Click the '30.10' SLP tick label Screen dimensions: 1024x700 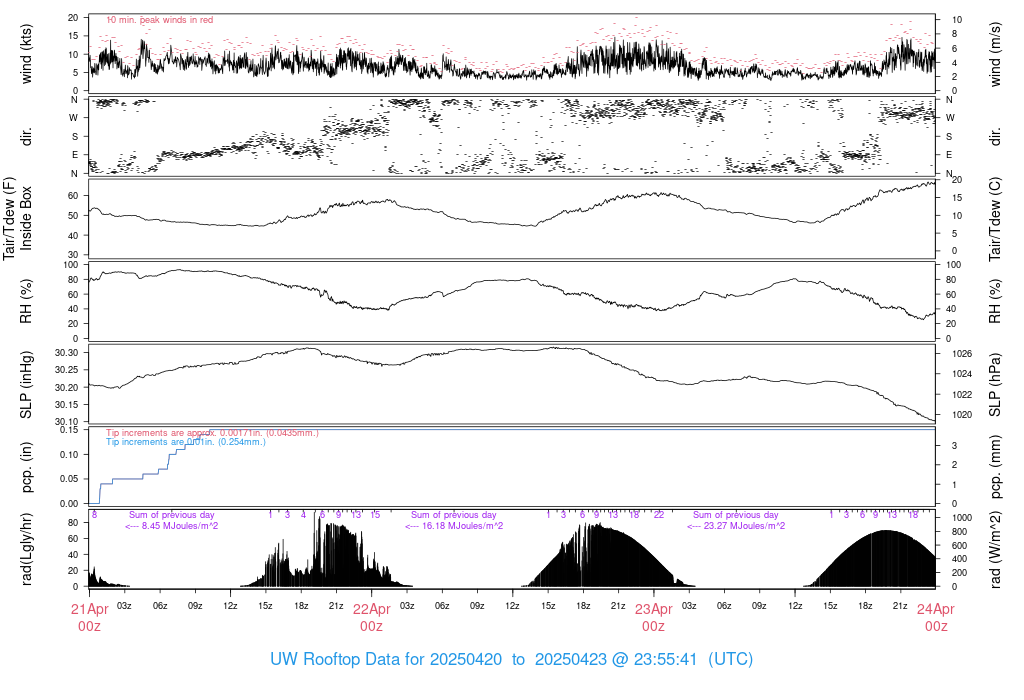[67, 422]
